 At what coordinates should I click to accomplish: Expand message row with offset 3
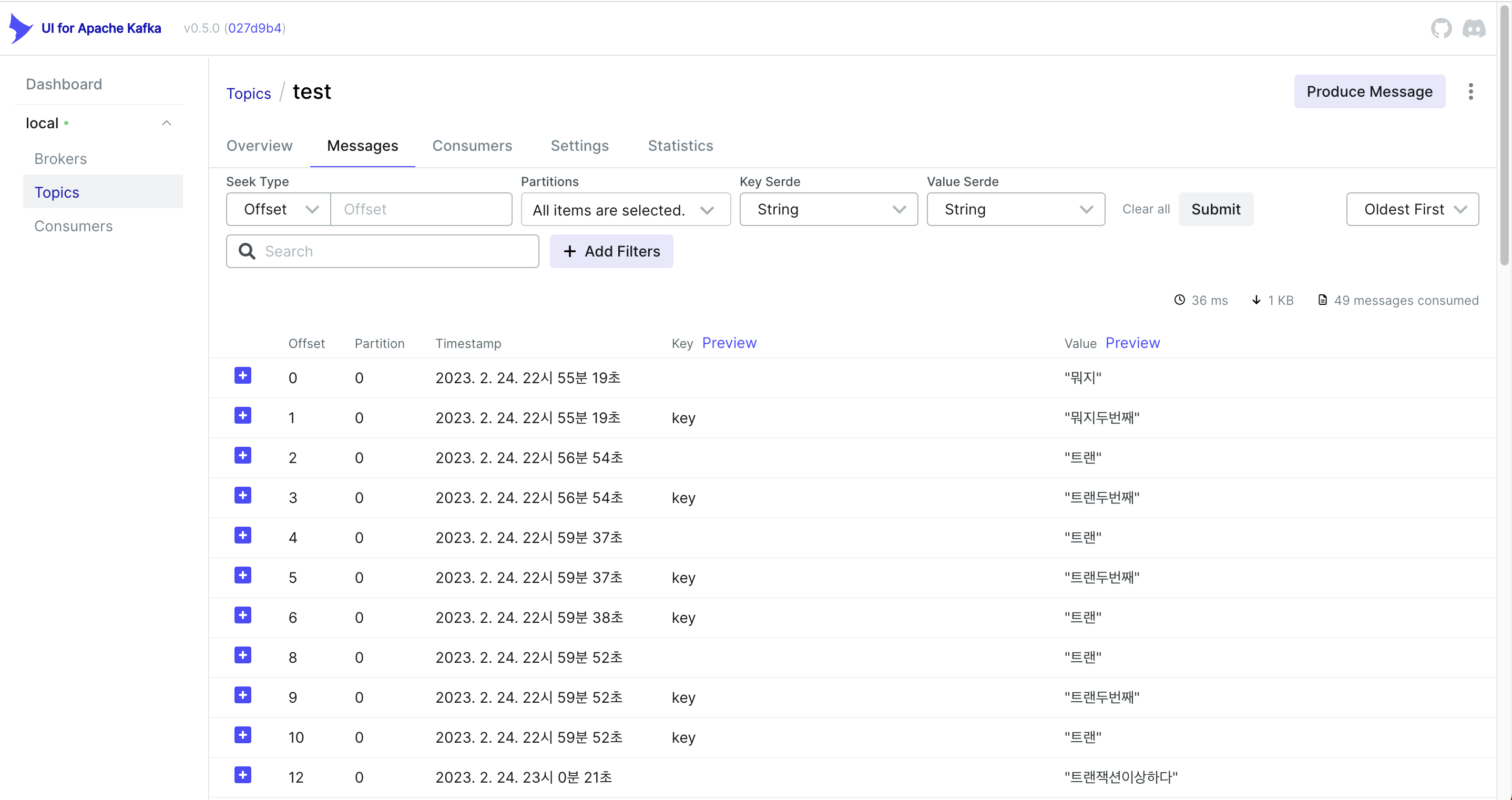tap(242, 495)
